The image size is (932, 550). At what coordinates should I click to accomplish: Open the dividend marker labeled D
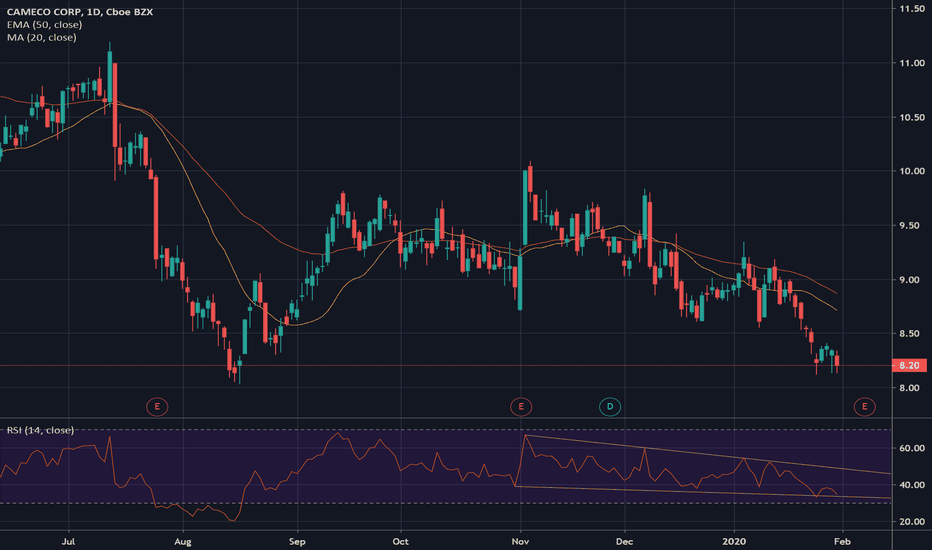(x=610, y=407)
